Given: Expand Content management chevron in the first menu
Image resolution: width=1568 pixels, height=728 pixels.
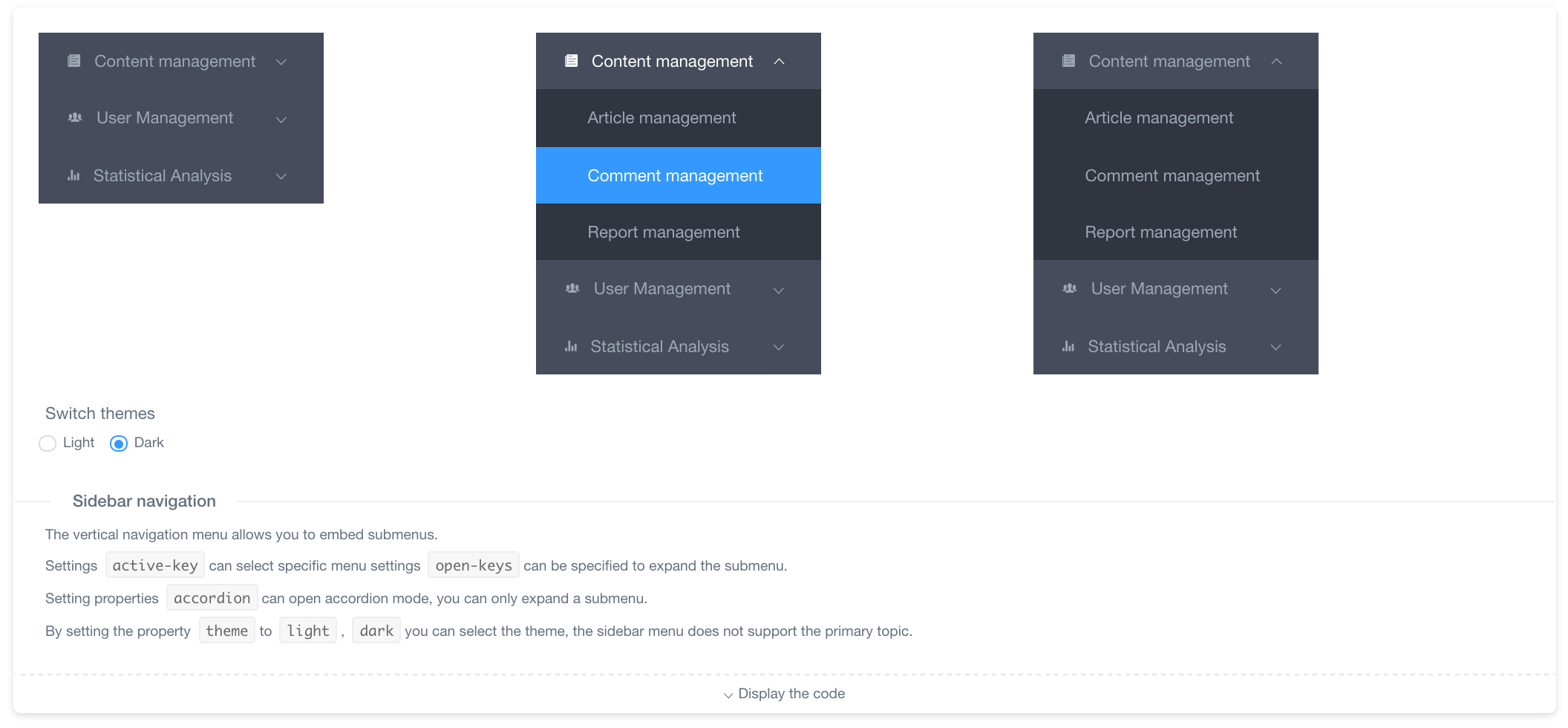Looking at the screenshot, I should pos(281,62).
